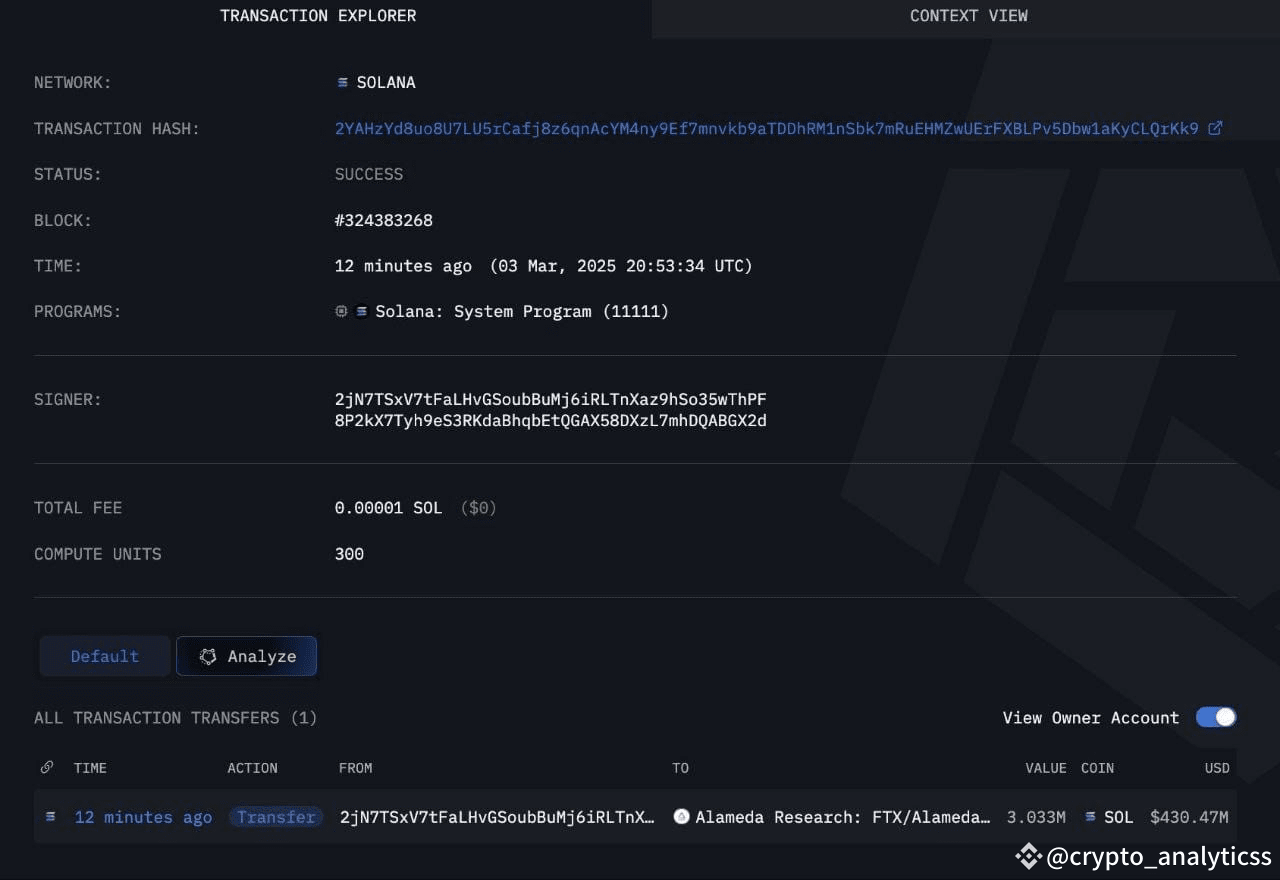
Task: Click the VALUE column header
Action: click(1045, 768)
